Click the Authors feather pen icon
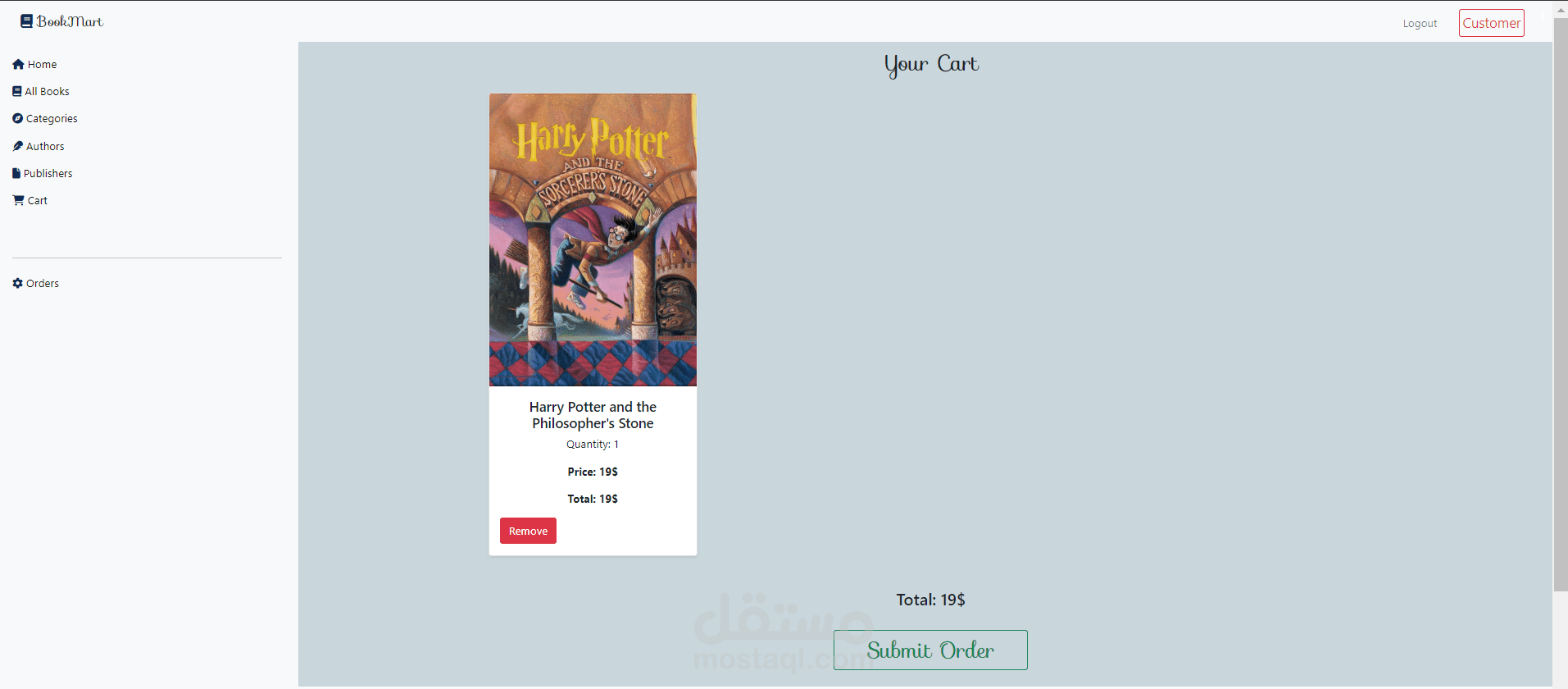The width and height of the screenshot is (1568, 689). pos(17,146)
